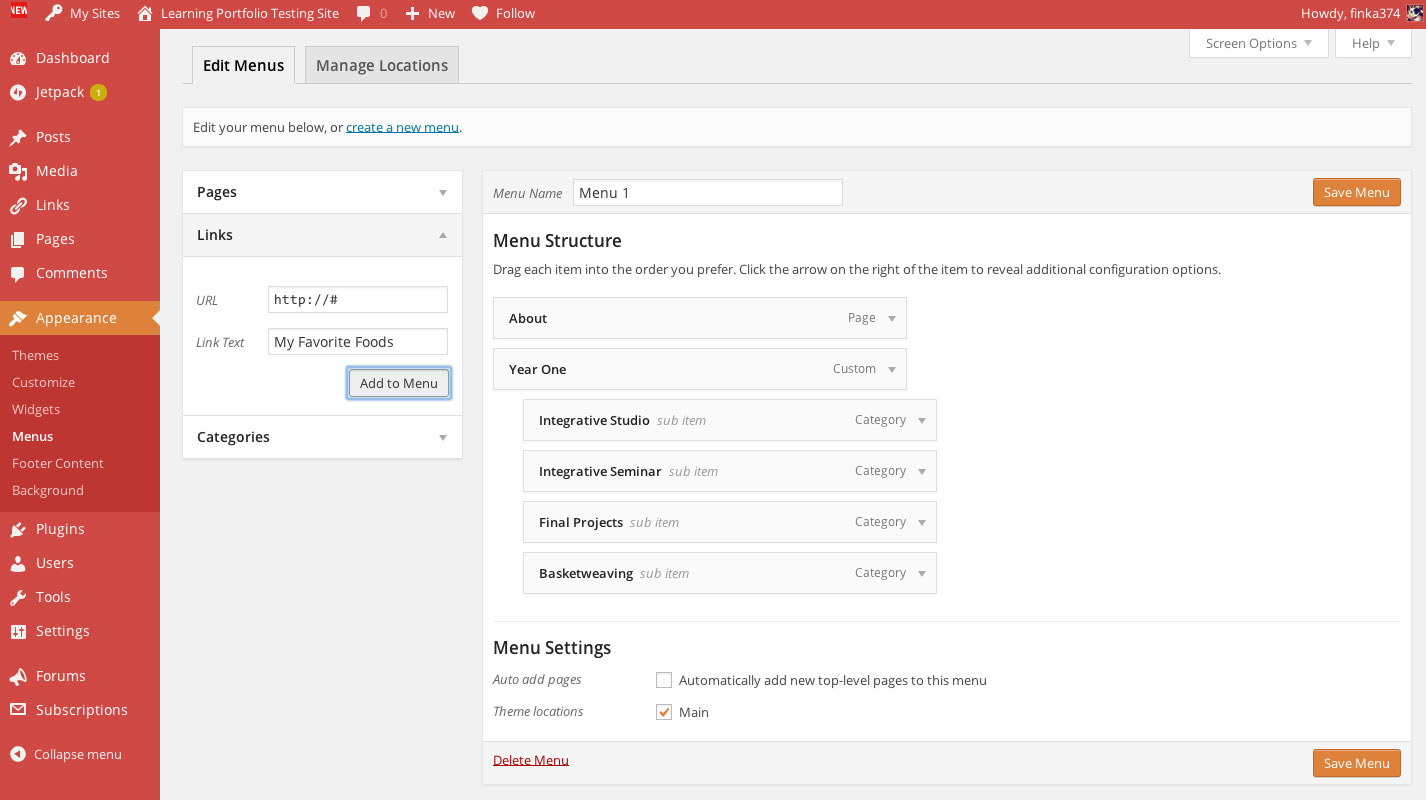Click the comments bubble icon in admin bar

[x=364, y=14]
